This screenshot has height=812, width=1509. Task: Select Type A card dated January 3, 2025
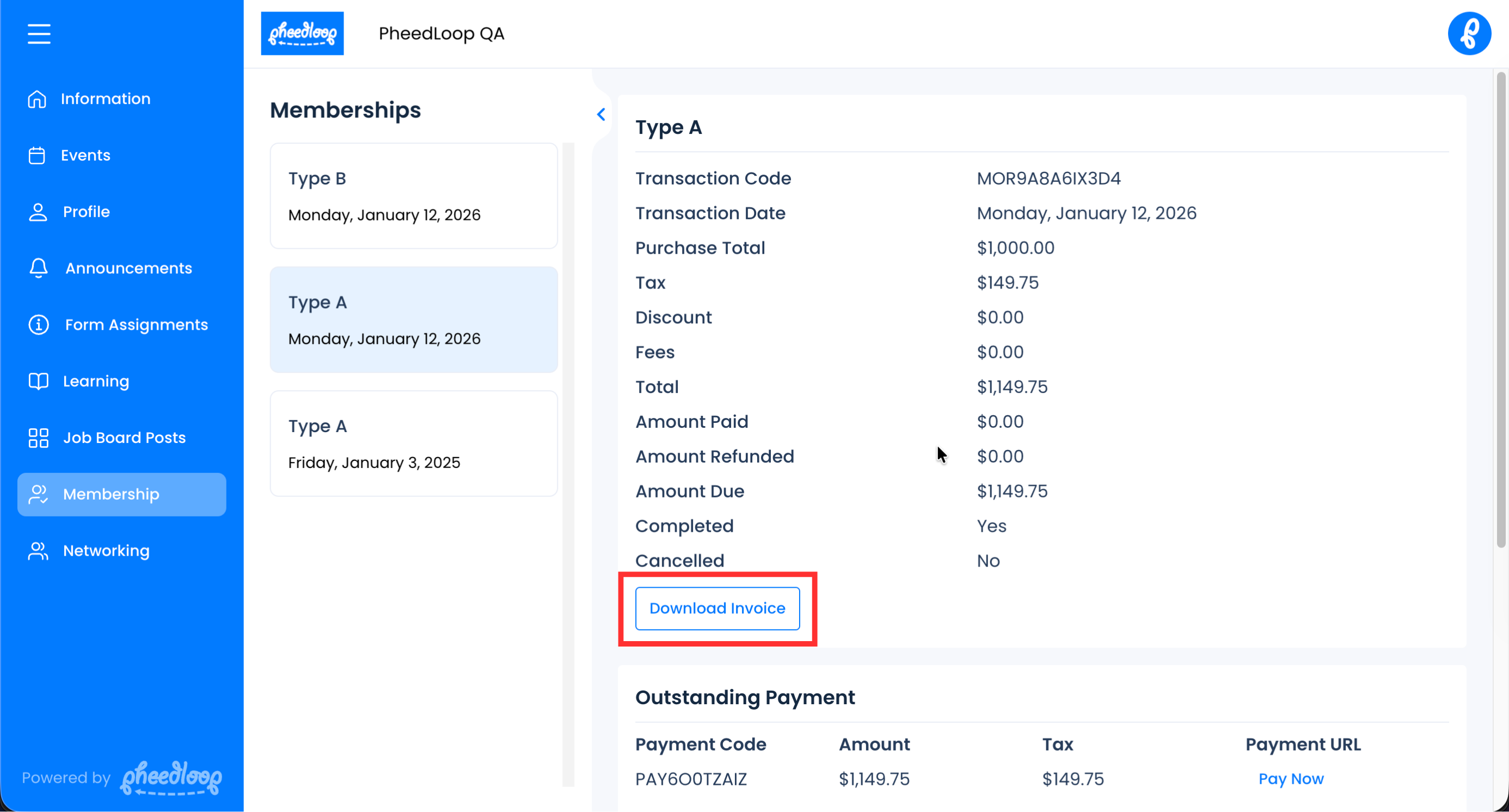tap(414, 444)
